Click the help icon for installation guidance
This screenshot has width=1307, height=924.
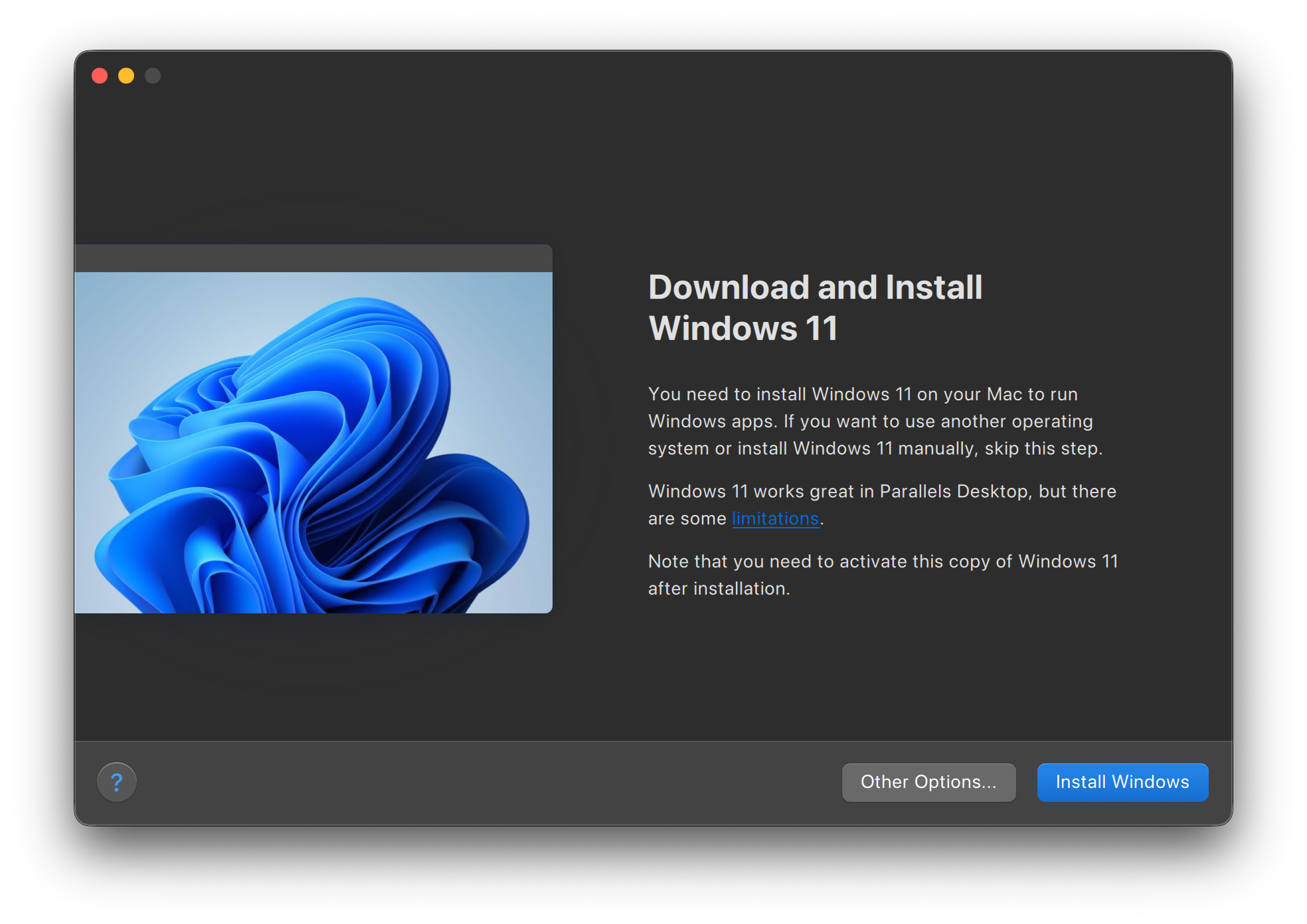coord(117,782)
